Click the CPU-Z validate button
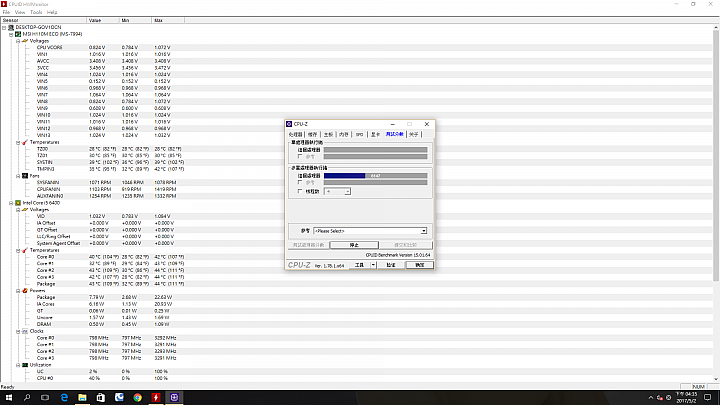Viewport: 720px width, 405px height. (391, 265)
